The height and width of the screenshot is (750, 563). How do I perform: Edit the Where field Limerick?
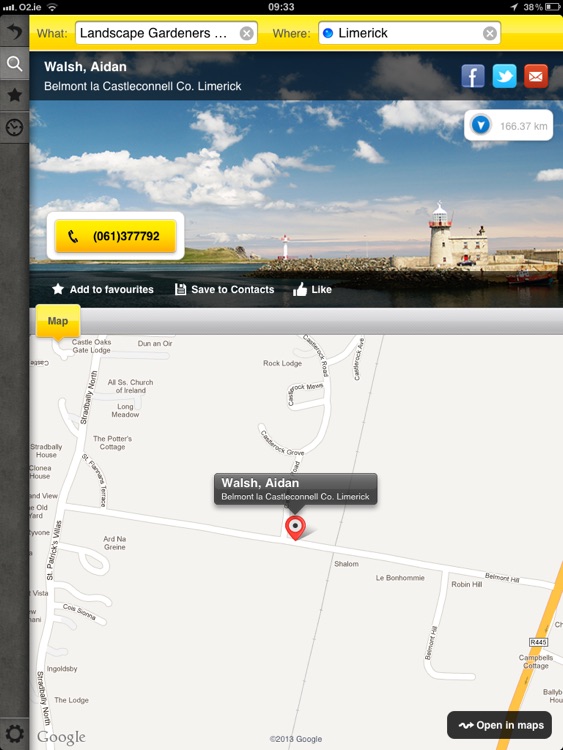tap(409, 33)
